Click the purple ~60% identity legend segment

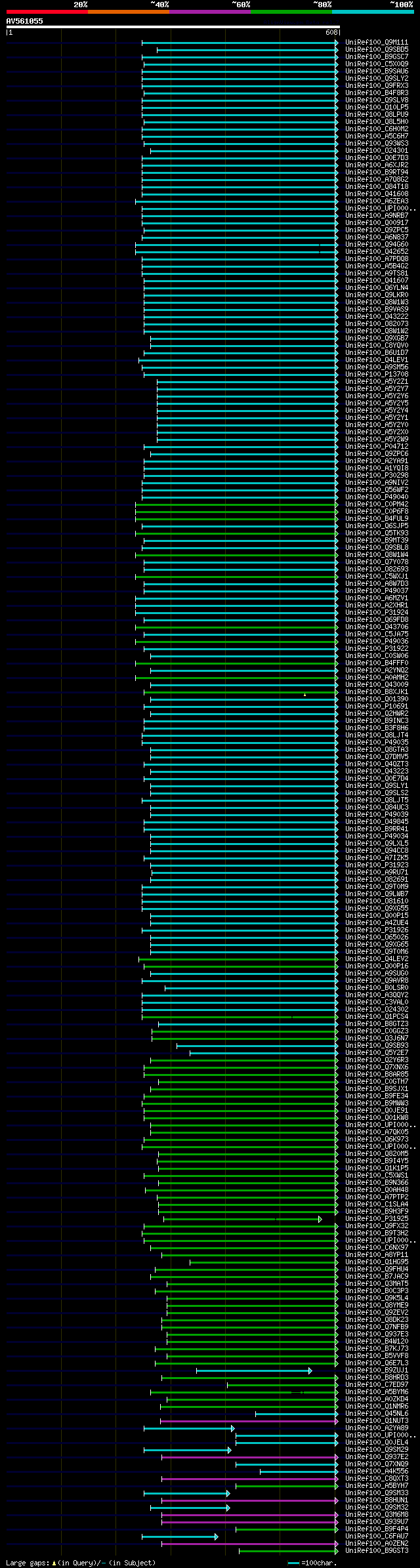pos(210,12)
